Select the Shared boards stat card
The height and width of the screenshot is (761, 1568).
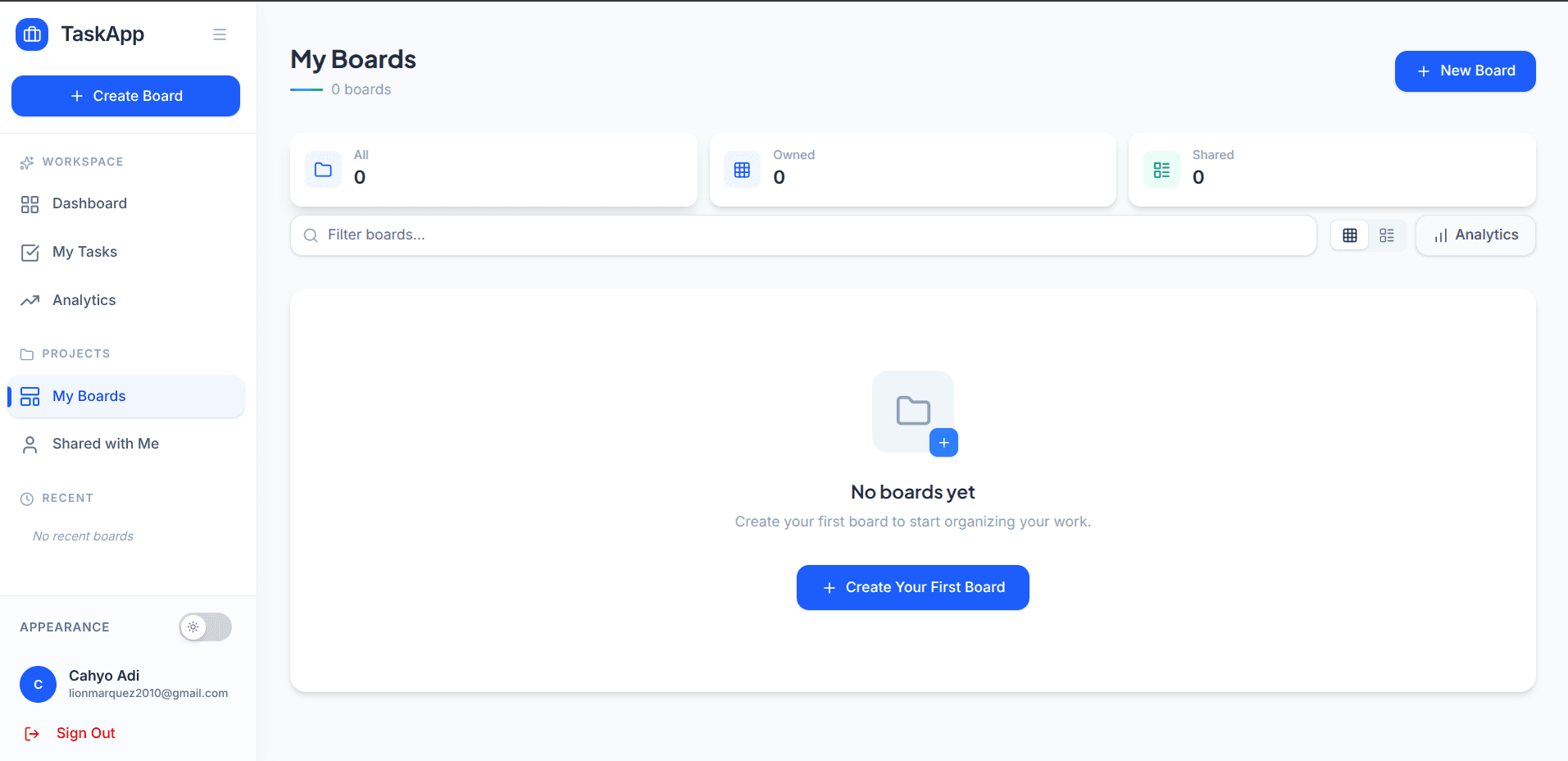pos(1332,170)
